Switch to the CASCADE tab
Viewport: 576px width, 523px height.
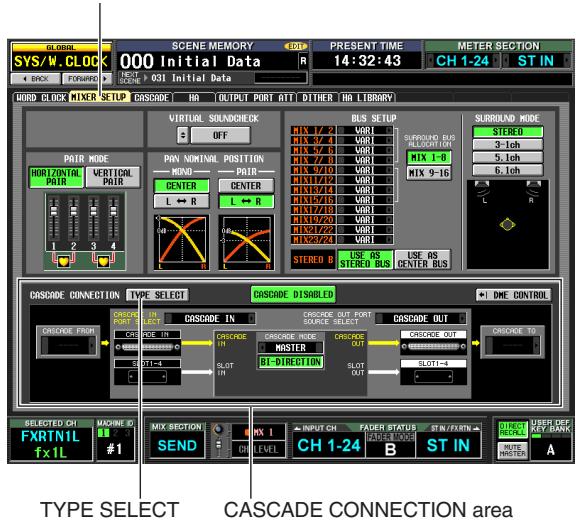pos(152,98)
